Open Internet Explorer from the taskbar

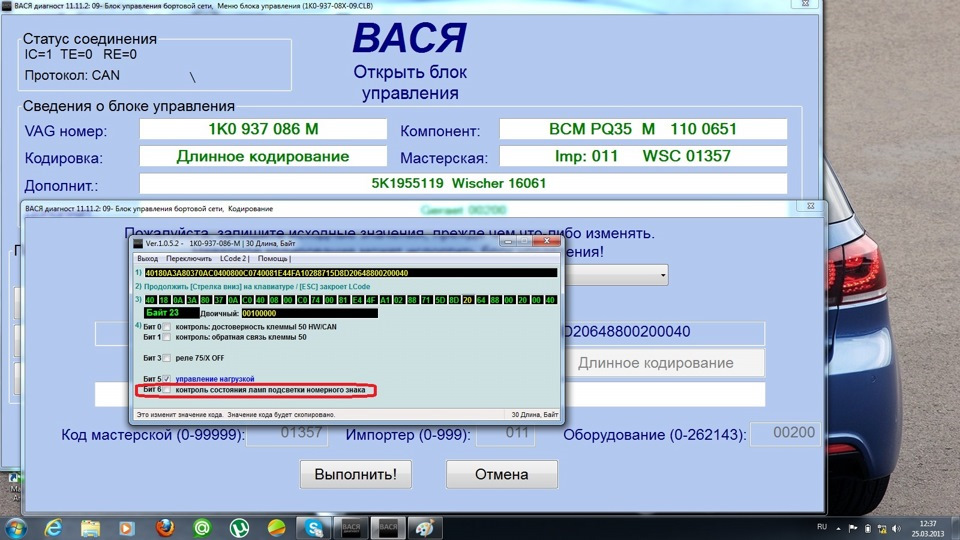(53, 527)
